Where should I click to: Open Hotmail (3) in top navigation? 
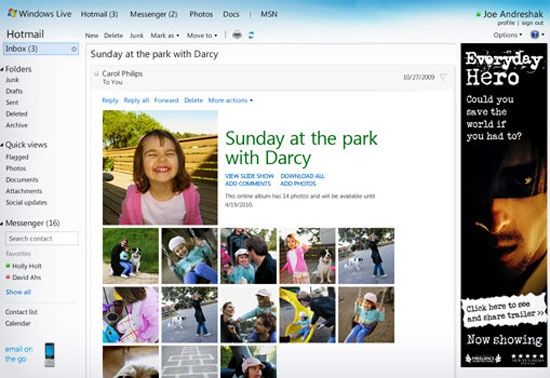point(99,14)
